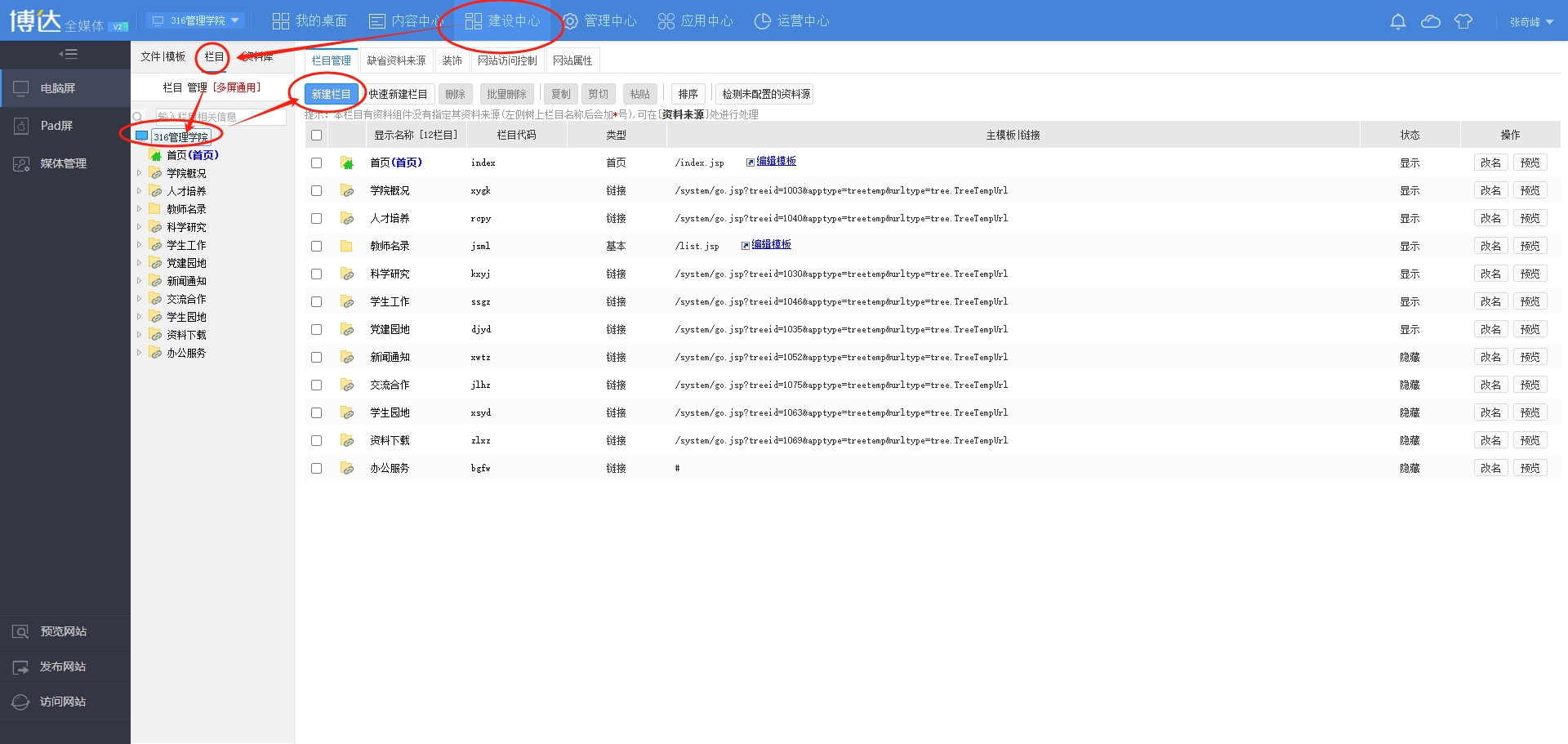Click the 运营中心 pie chart icon

point(762,21)
